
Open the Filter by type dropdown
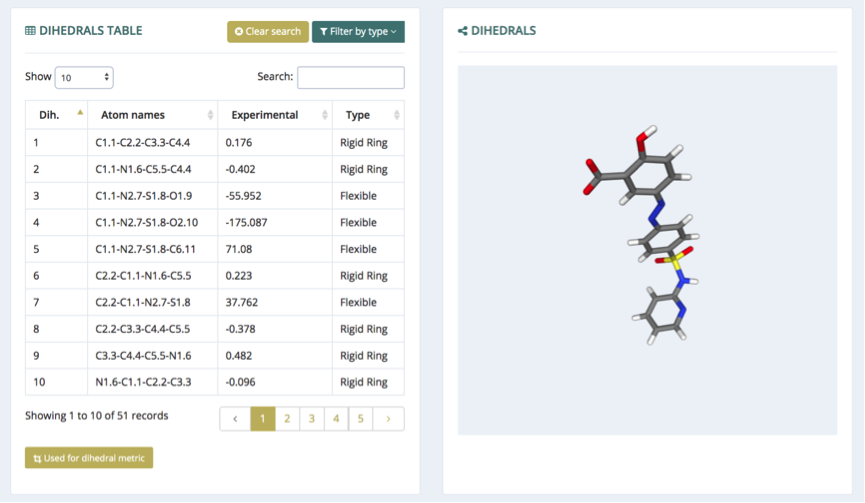pos(358,31)
